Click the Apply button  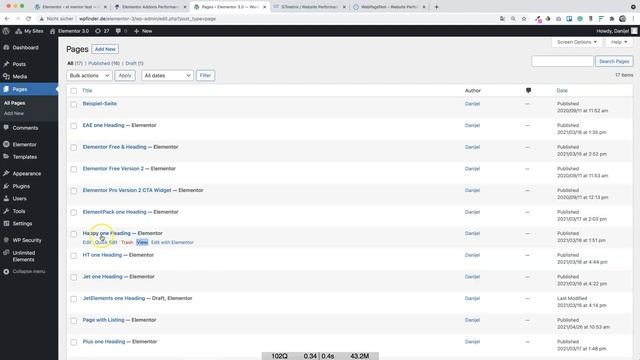click(x=124, y=76)
